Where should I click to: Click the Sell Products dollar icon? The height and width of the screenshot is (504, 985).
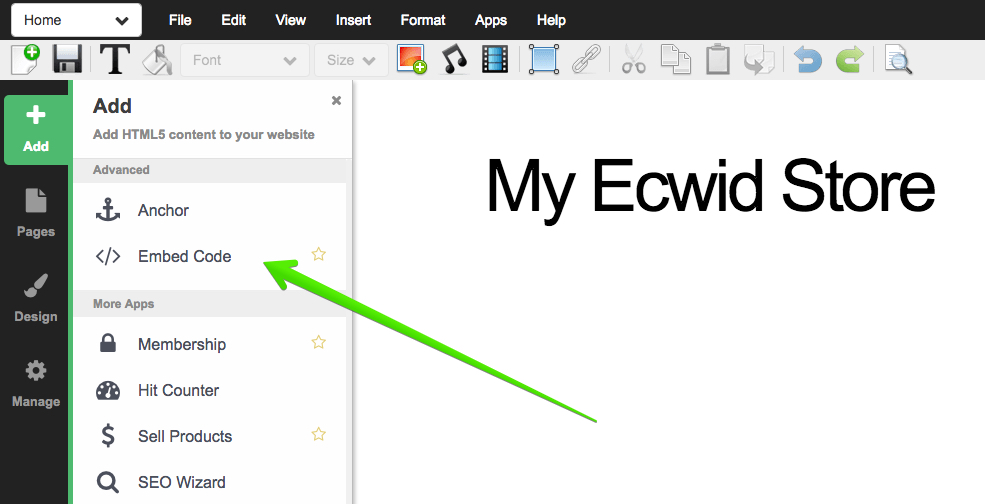point(107,436)
